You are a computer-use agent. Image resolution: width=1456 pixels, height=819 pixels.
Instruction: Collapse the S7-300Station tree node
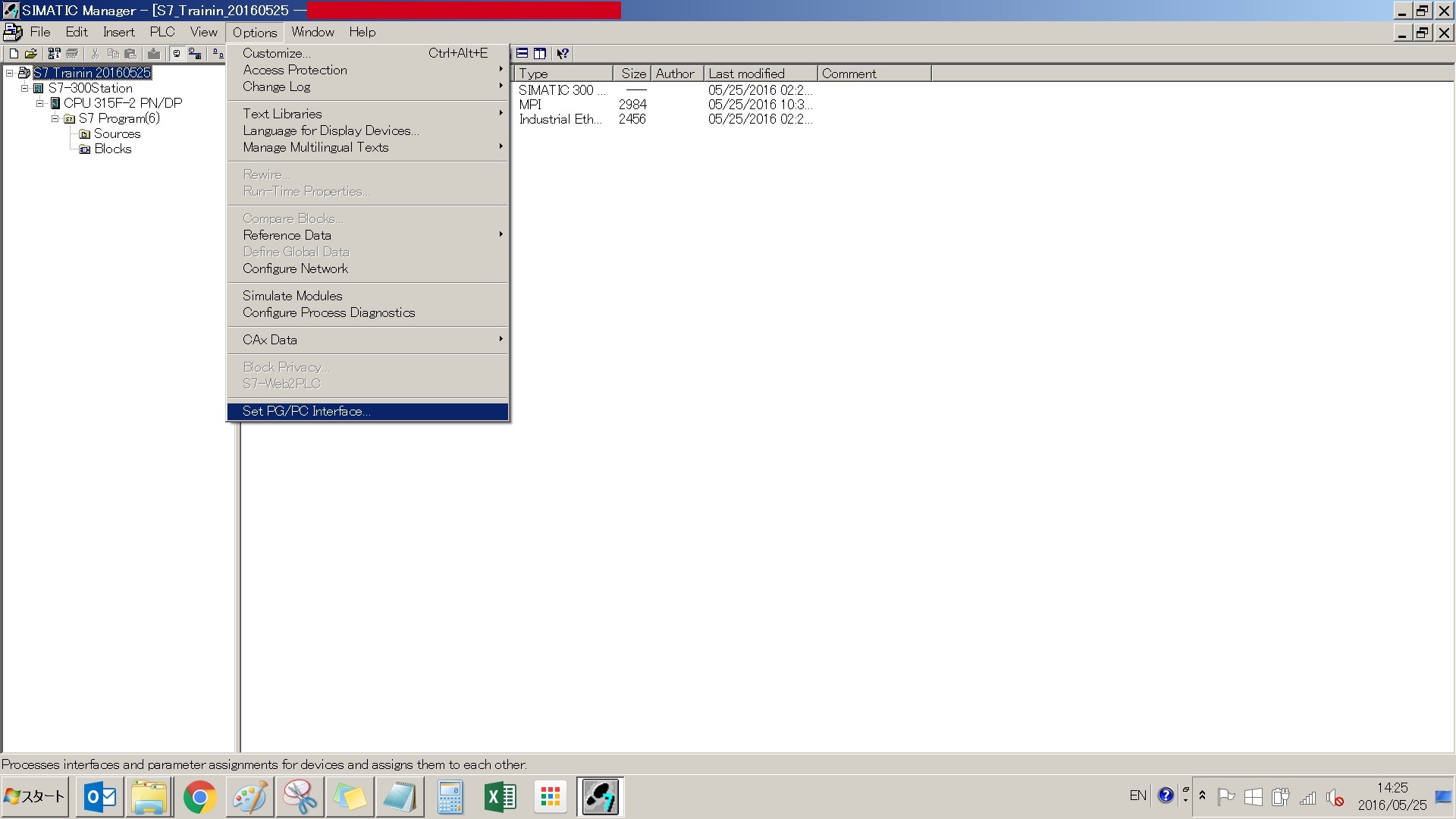pyautogui.click(x=25, y=88)
